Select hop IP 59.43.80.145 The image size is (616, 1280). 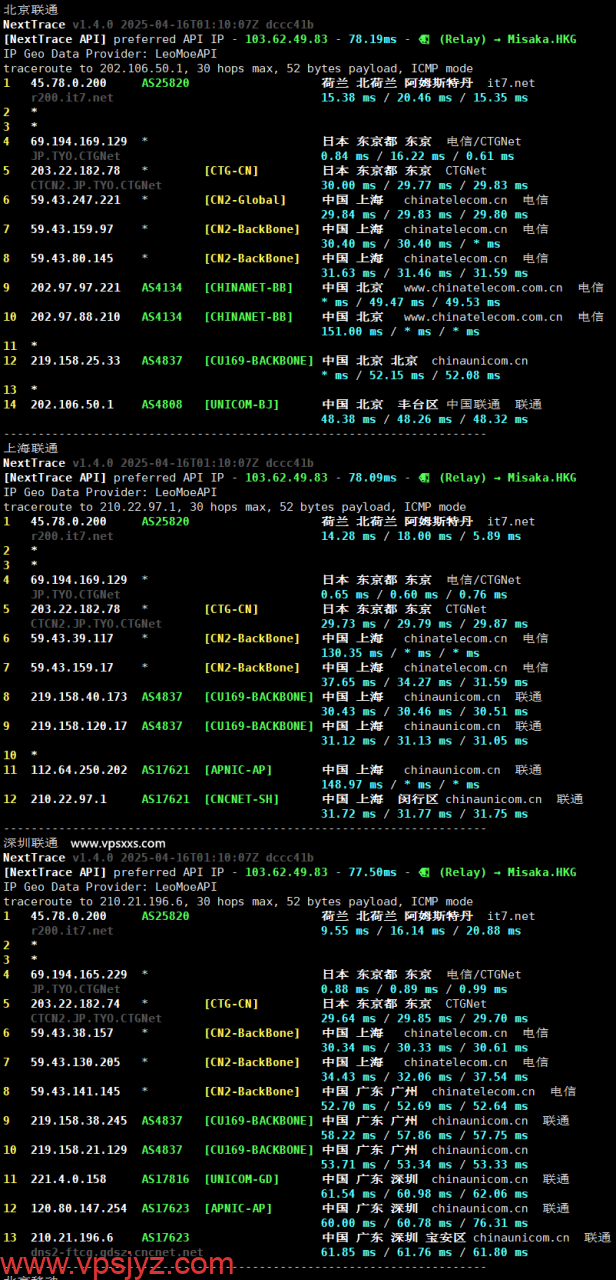pyautogui.click(x=72, y=258)
